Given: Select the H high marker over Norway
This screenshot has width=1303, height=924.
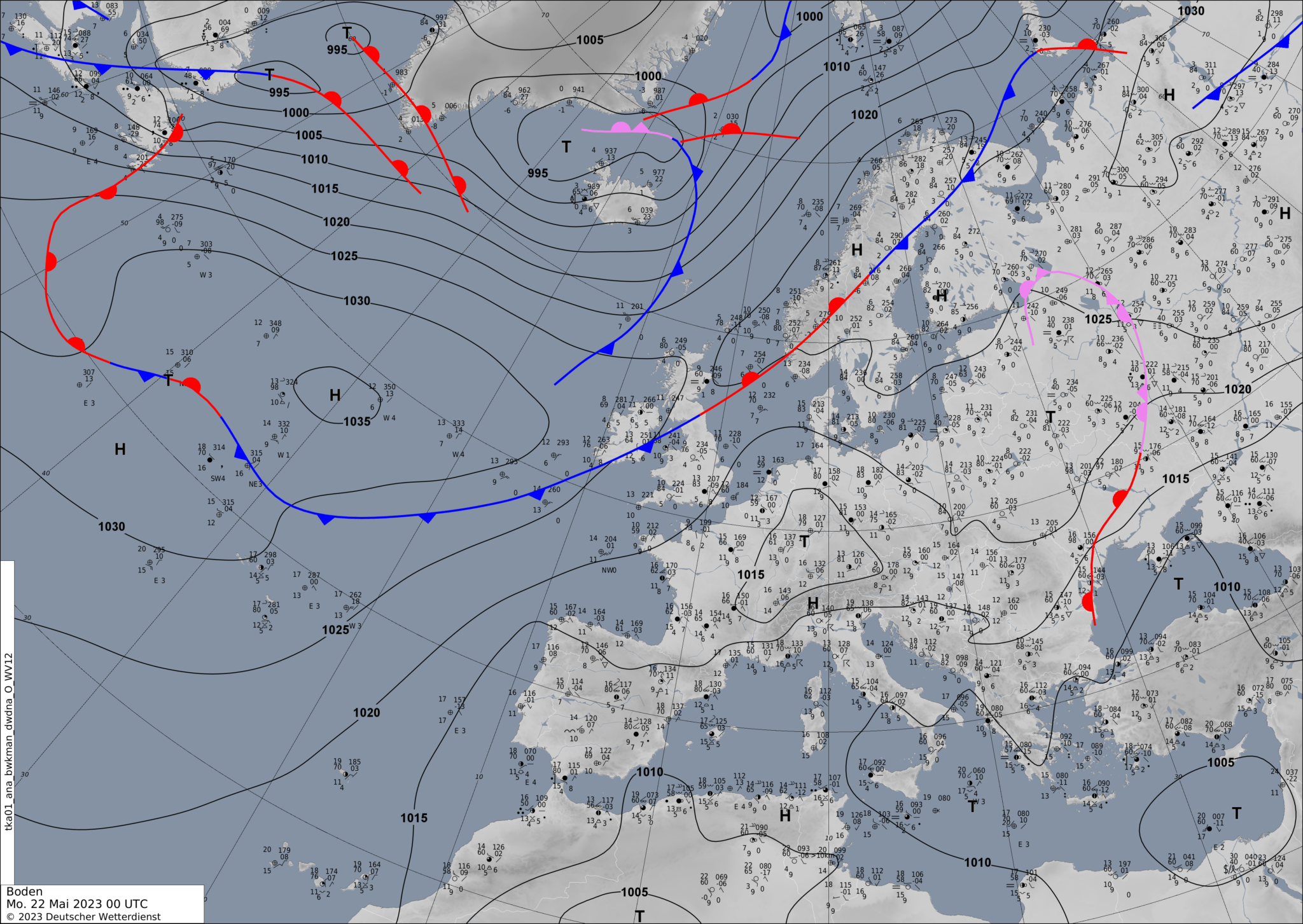Looking at the screenshot, I should [x=857, y=250].
